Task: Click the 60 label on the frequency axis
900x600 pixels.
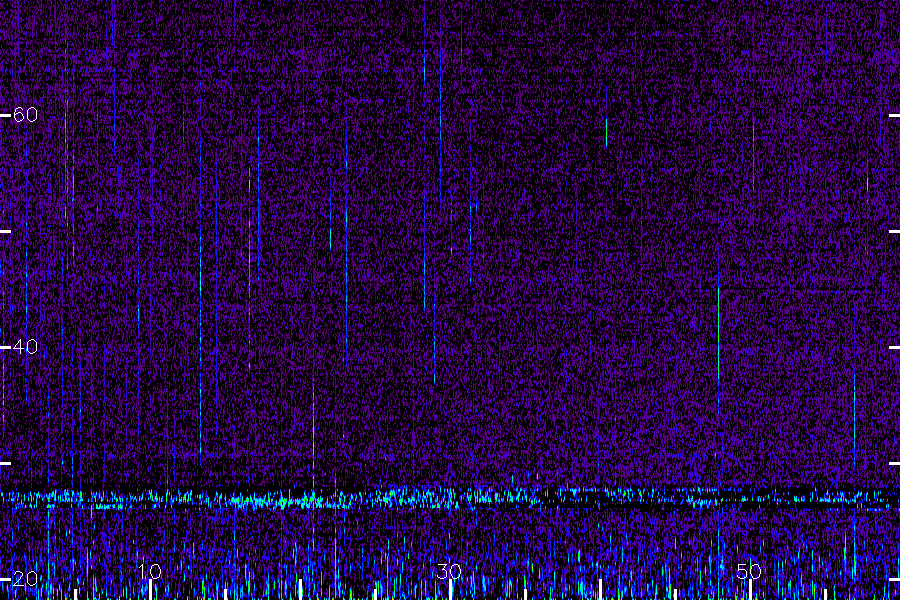Action: coord(25,115)
